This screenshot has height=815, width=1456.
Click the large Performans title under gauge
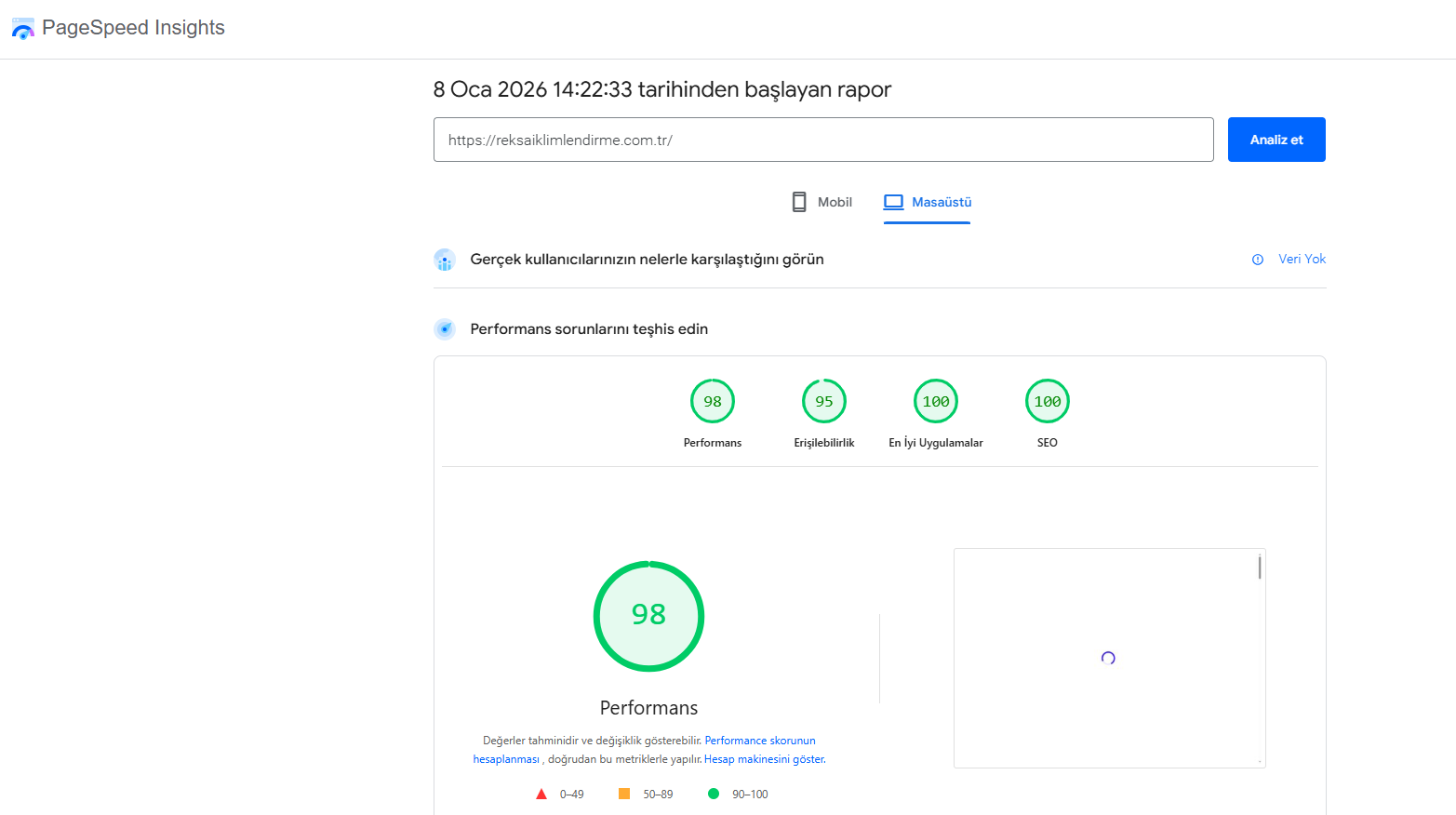coord(648,708)
